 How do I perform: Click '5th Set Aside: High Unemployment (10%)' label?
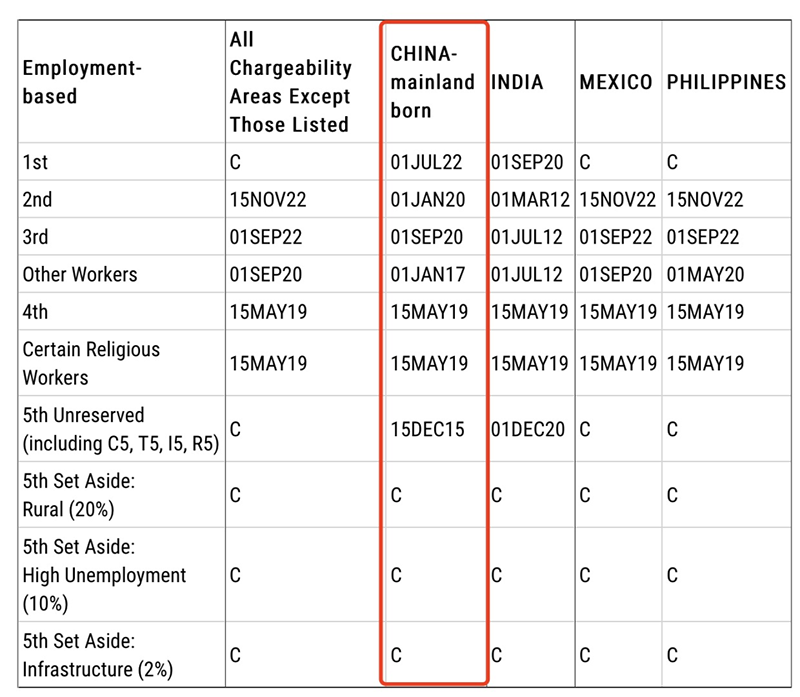point(104,575)
